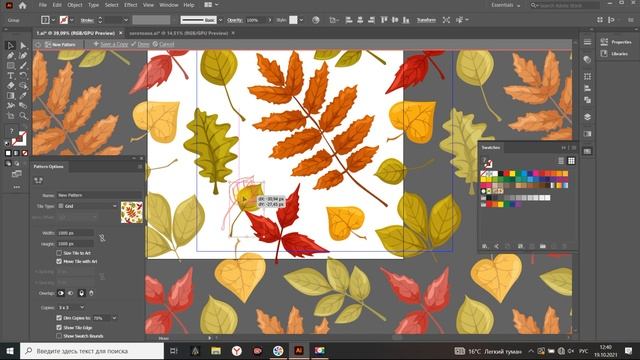Open Swatch Libraries menu icon
The height and width of the screenshot is (360, 640).
[x=485, y=246]
